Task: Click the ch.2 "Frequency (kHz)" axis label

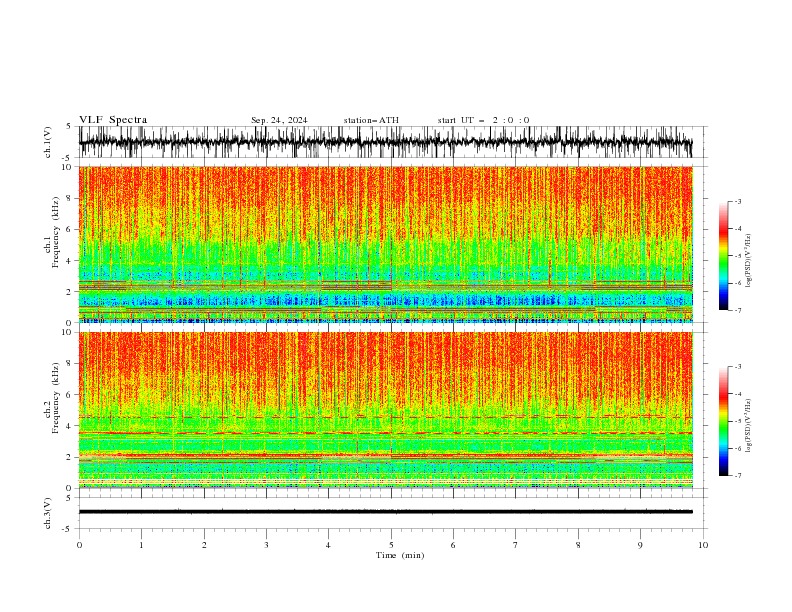Action: pyautogui.click(x=56, y=398)
